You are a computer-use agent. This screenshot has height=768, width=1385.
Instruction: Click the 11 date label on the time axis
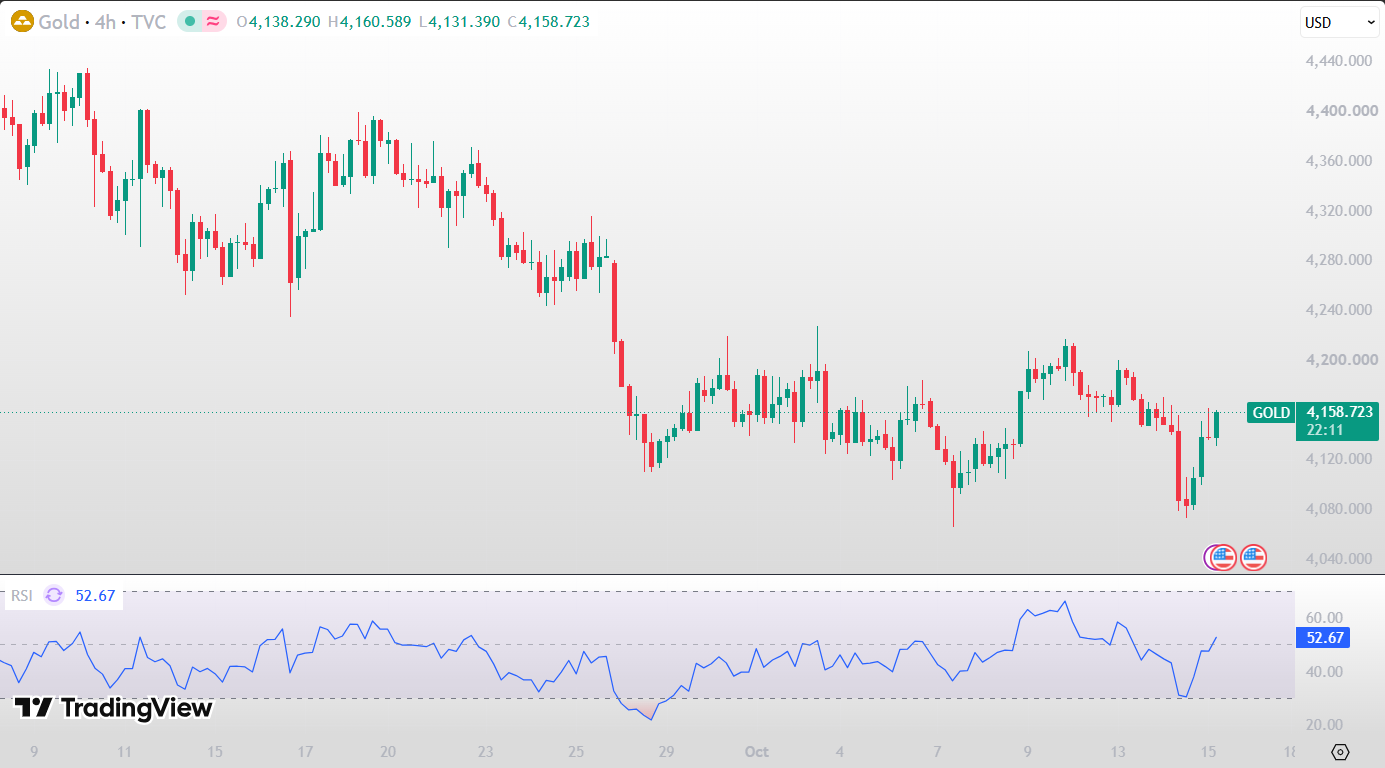(124, 751)
